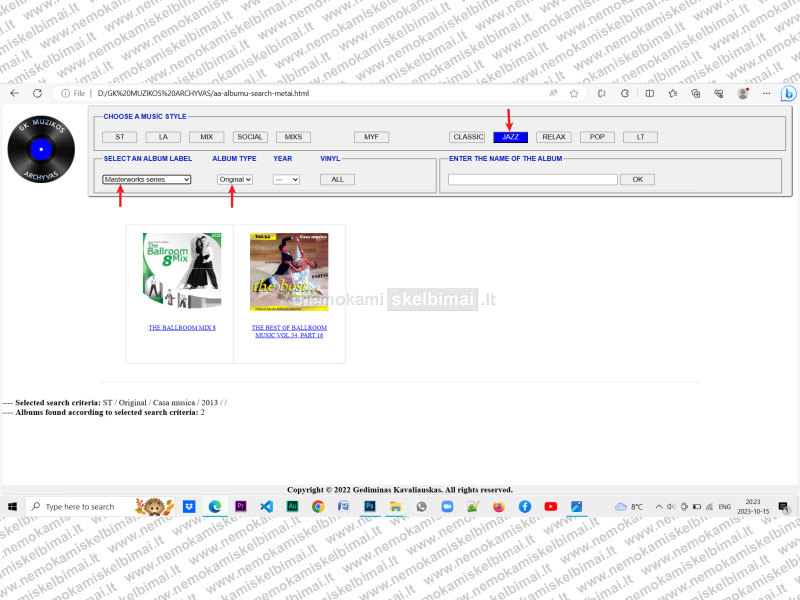Image resolution: width=800 pixels, height=600 pixels.
Task: Show hidden system tray icons chevron
Action: 659,507
